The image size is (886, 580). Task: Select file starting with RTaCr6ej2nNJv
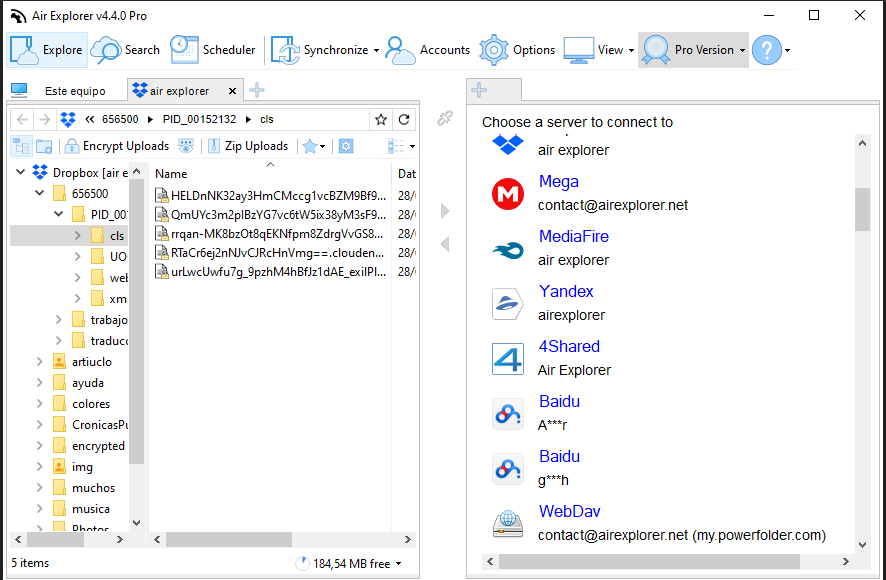point(270,252)
